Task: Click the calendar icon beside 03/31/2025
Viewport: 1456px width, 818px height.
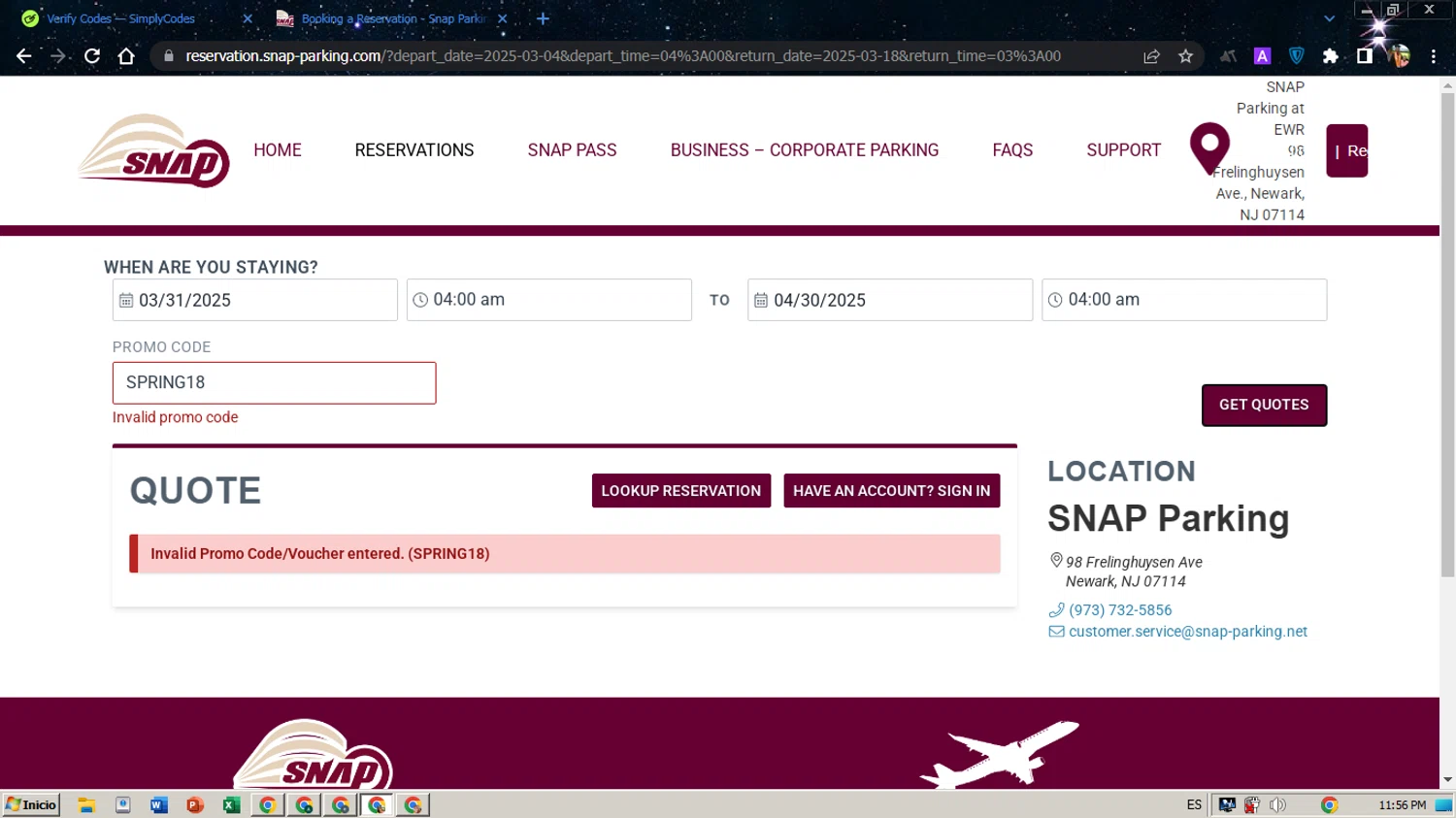Action: (126, 301)
